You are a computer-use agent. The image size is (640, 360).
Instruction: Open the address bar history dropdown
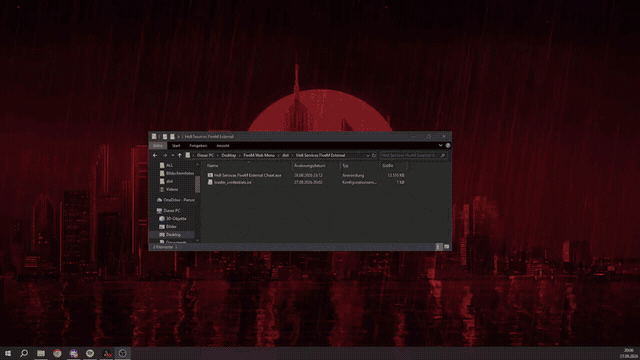[368, 156]
